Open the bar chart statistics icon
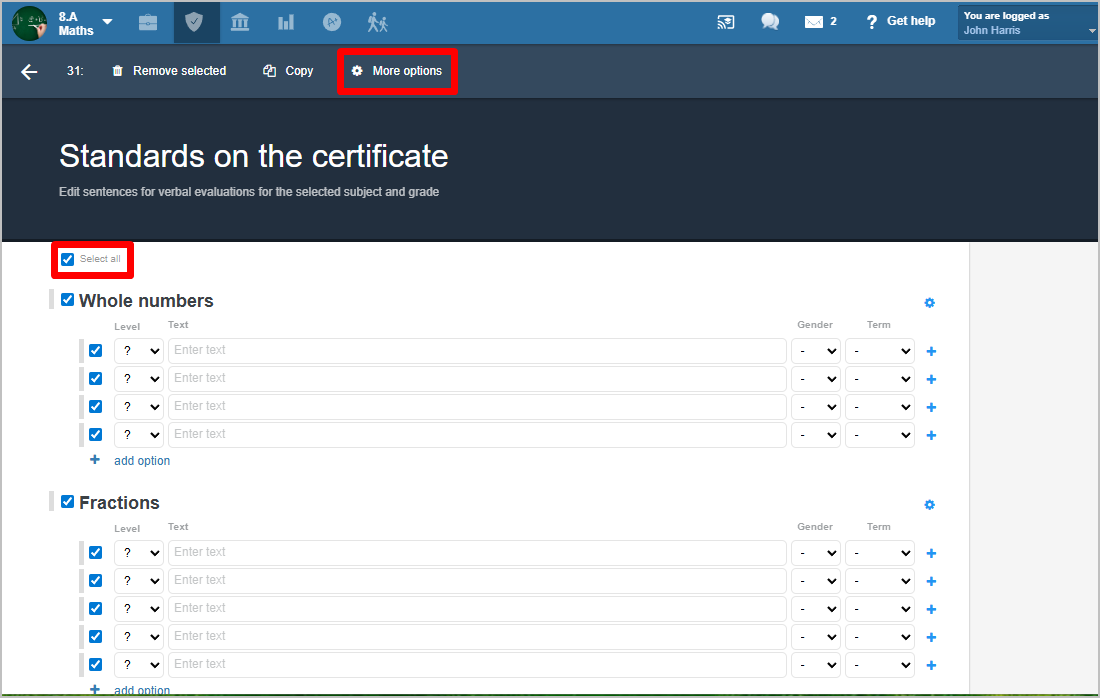This screenshot has height=698, width=1100. pyautogui.click(x=286, y=22)
